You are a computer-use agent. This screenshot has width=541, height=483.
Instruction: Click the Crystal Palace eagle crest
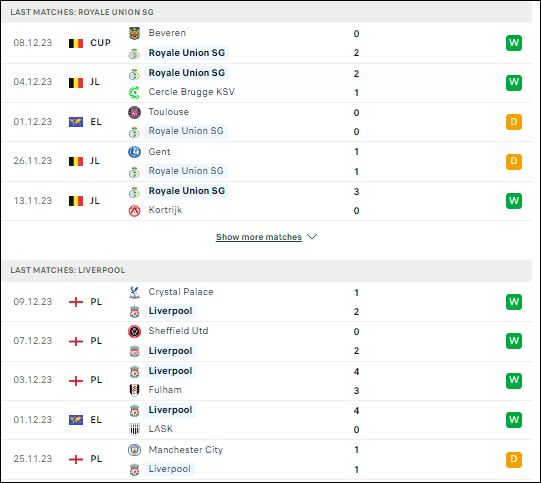click(134, 293)
